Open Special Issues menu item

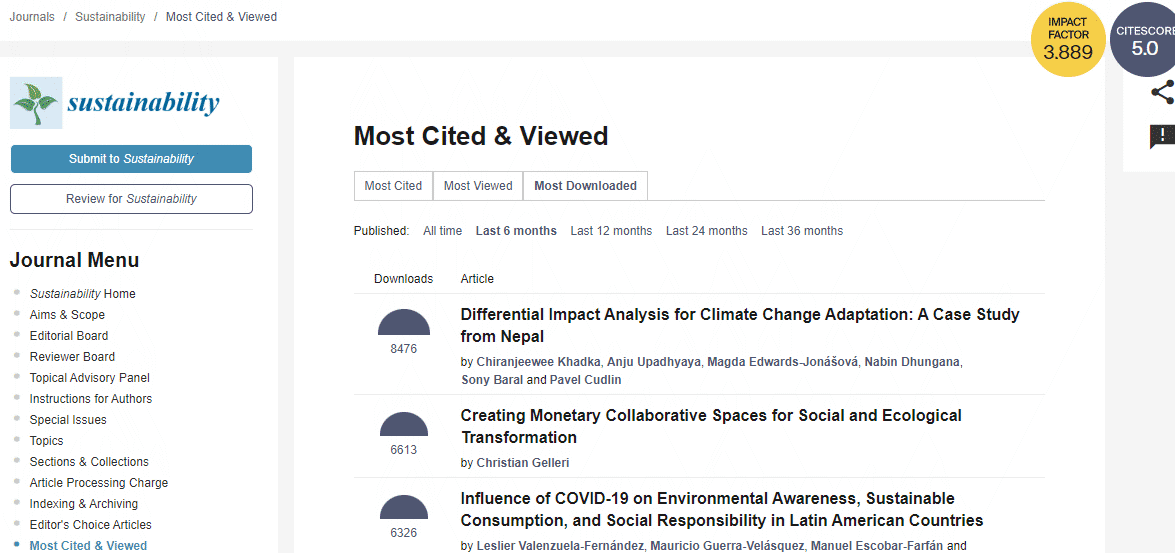click(x=68, y=420)
